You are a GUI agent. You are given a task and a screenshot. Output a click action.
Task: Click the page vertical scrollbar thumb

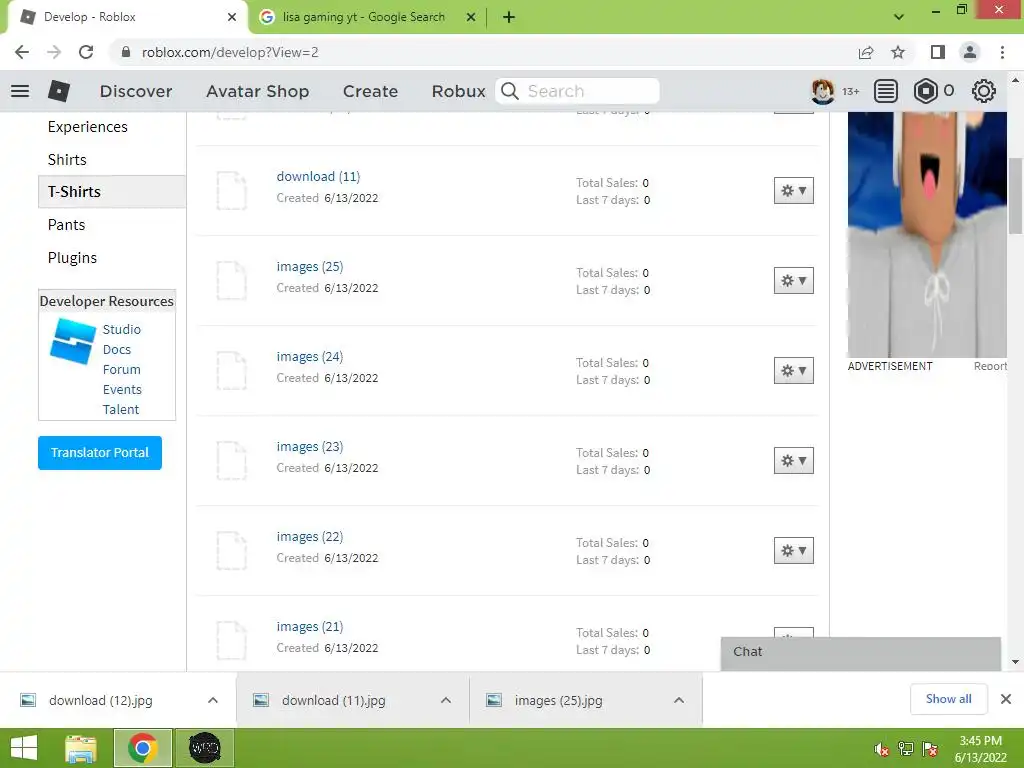(x=1016, y=196)
